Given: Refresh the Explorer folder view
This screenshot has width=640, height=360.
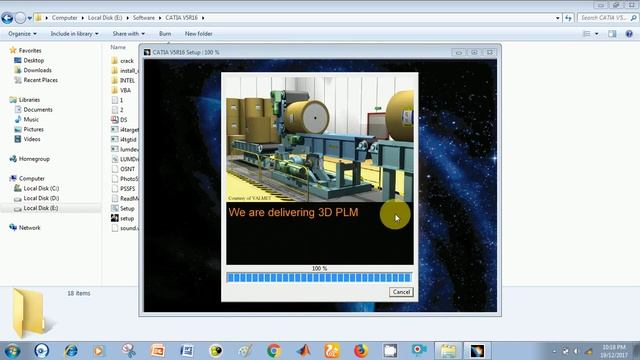Looking at the screenshot, I should (568, 18).
